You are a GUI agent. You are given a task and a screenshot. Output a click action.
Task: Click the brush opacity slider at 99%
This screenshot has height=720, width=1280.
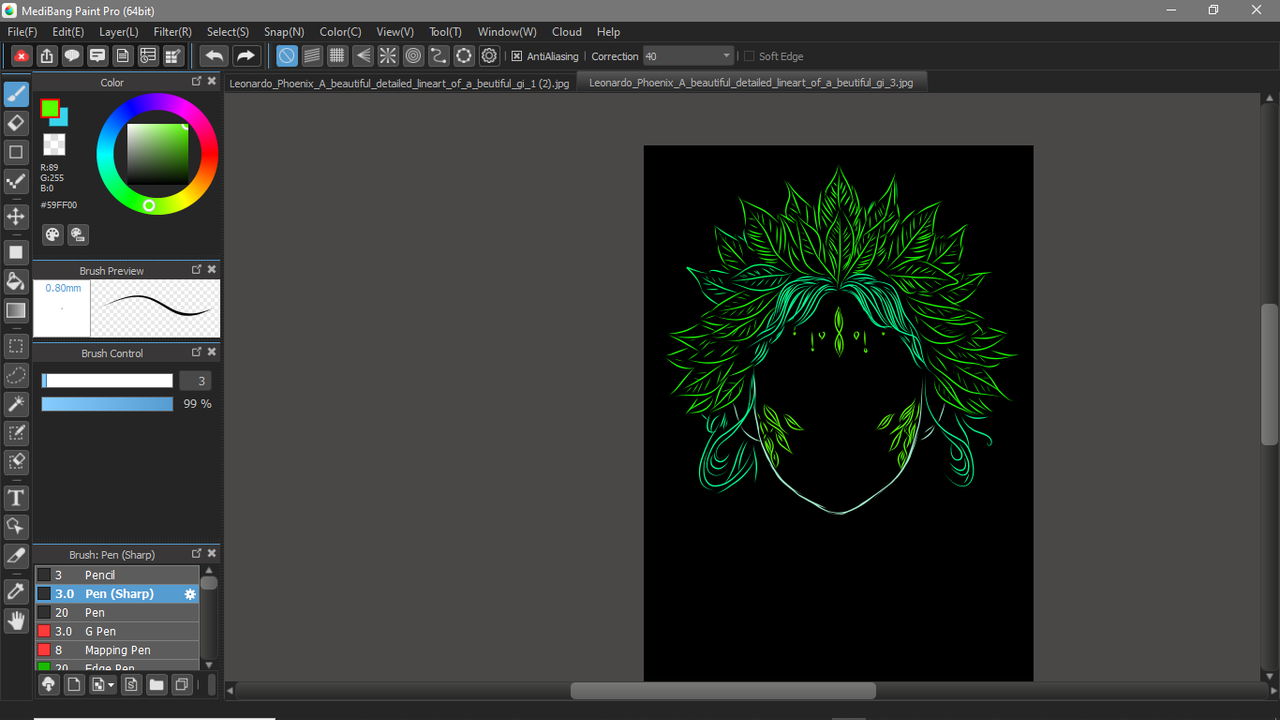pyautogui.click(x=107, y=404)
